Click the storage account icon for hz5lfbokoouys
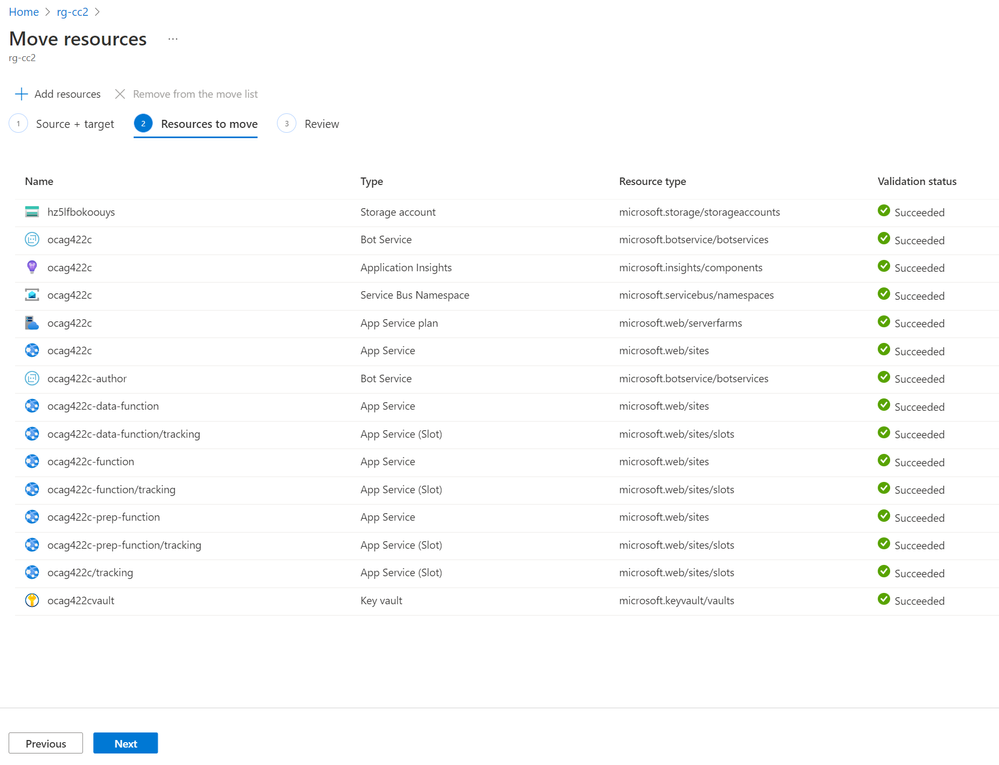This screenshot has height=765, width=999. tap(32, 211)
